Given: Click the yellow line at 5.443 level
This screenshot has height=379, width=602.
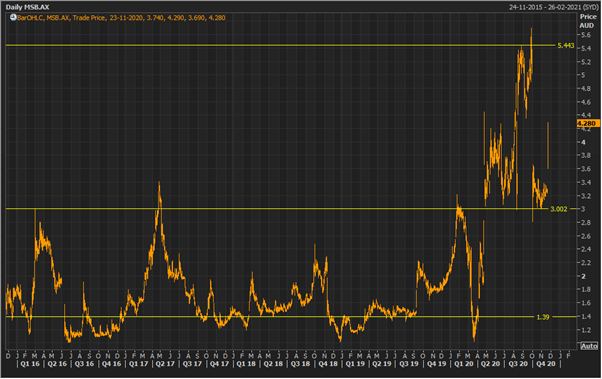Looking at the screenshot, I should point(280,46).
